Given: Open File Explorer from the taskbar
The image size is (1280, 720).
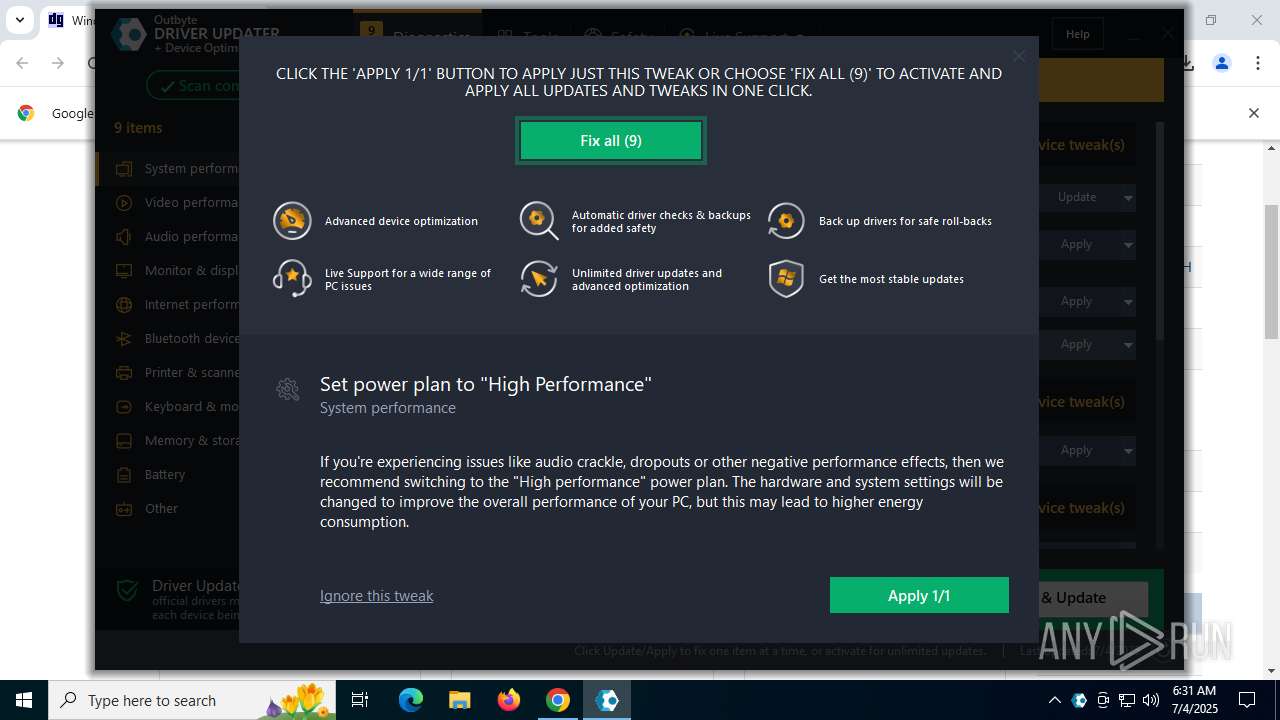Looking at the screenshot, I should (x=459, y=700).
